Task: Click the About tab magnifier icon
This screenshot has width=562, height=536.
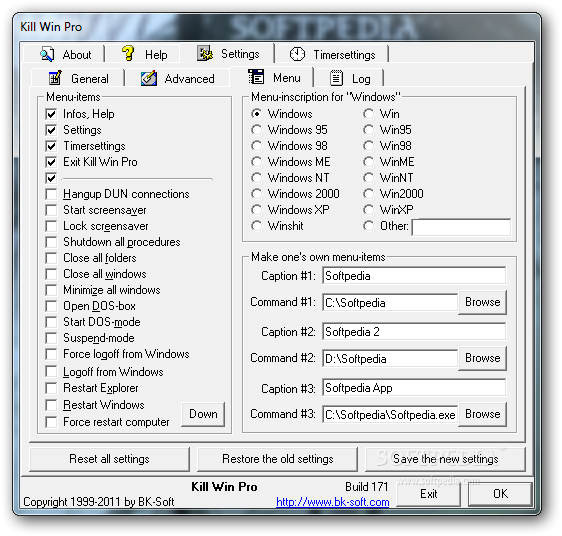Action: coord(47,54)
